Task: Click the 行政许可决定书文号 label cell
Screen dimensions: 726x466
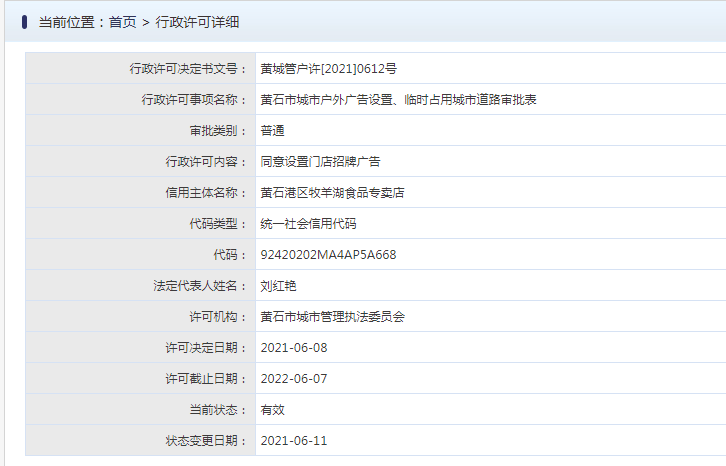Action: coord(141,69)
